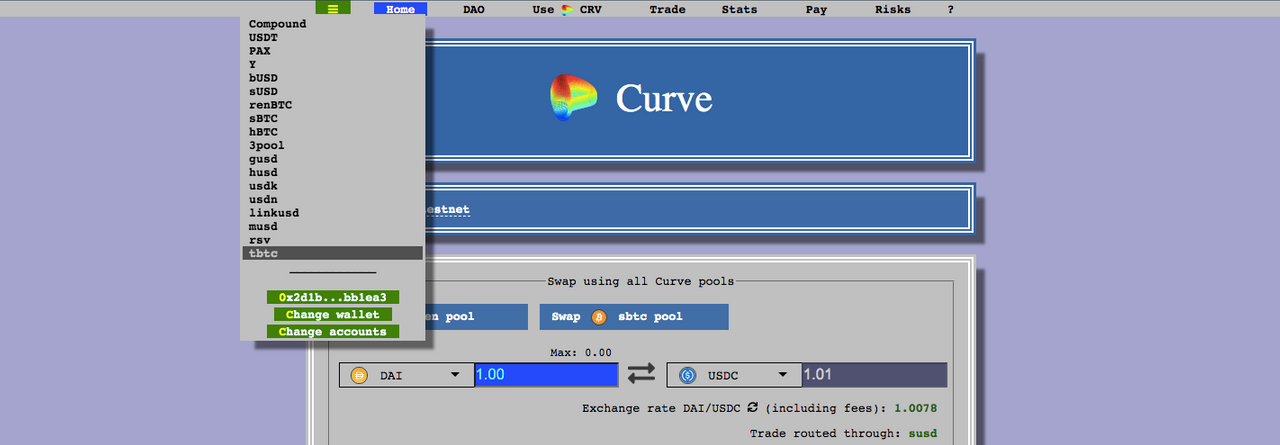Select rsv pool in the list
Image resolution: width=1280 pixels, height=445 pixels.
[x=332, y=240]
